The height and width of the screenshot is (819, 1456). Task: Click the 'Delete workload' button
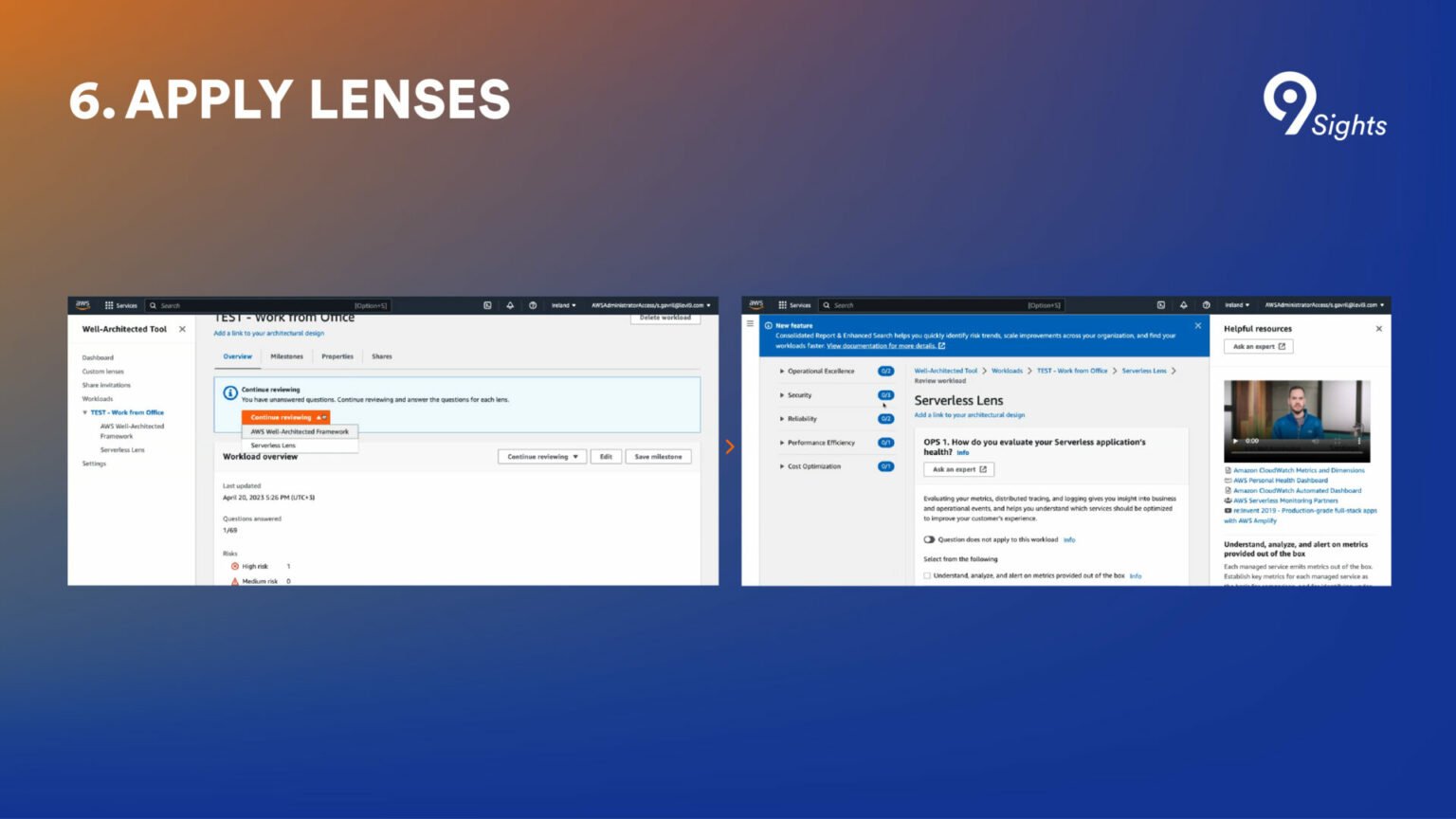tap(664, 318)
